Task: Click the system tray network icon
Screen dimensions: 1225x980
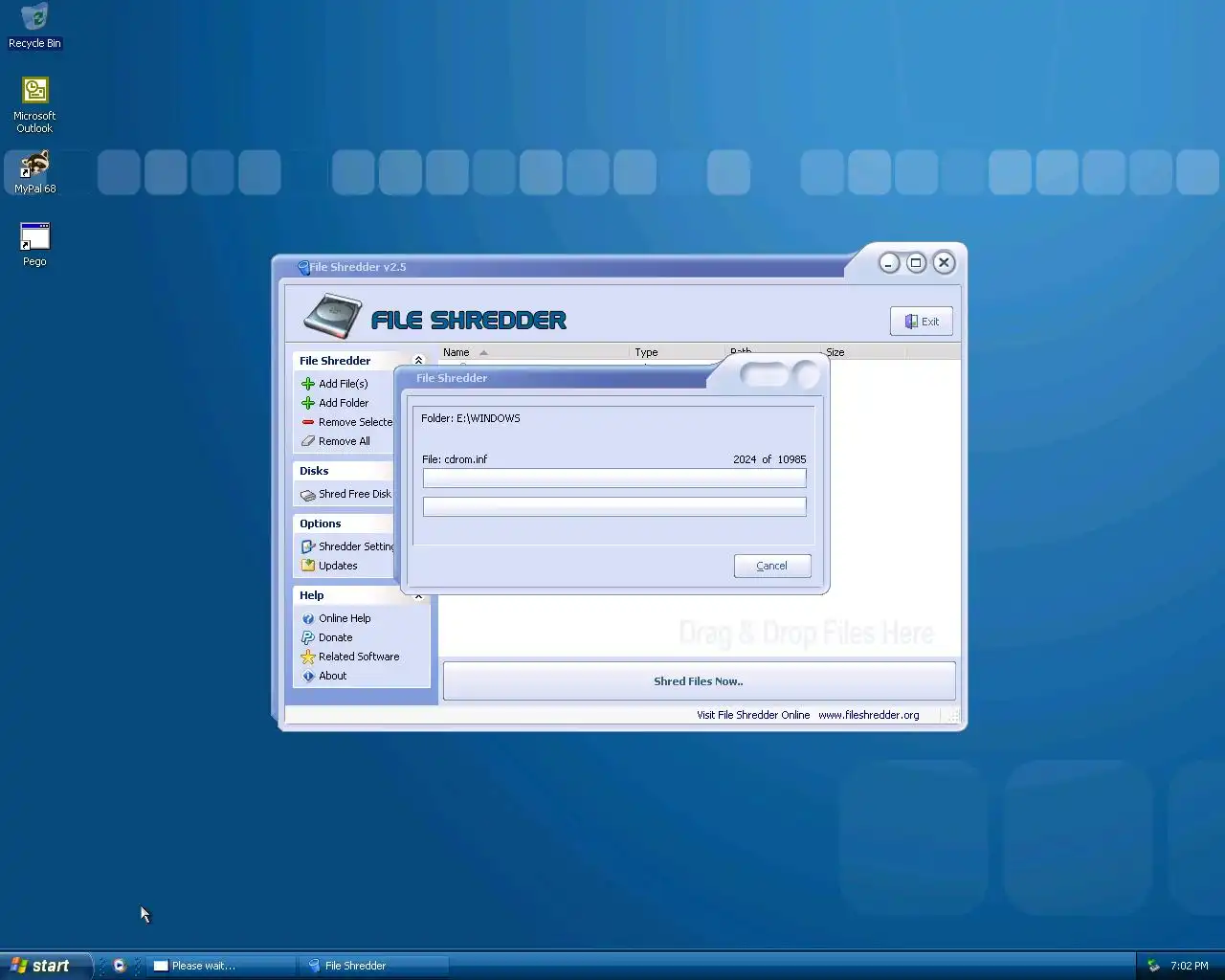Action: (1153, 966)
